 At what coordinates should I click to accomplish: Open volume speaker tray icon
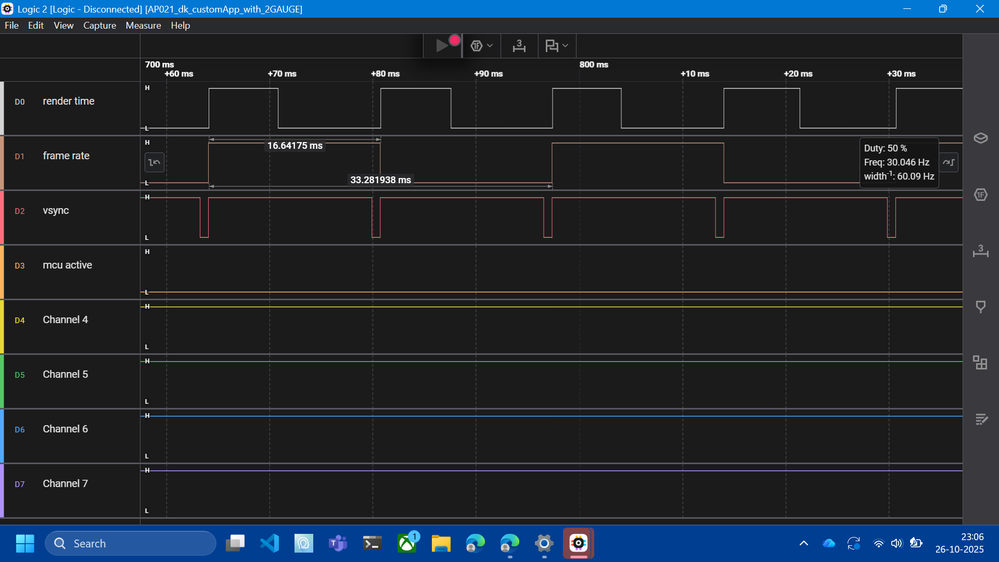[x=896, y=544]
